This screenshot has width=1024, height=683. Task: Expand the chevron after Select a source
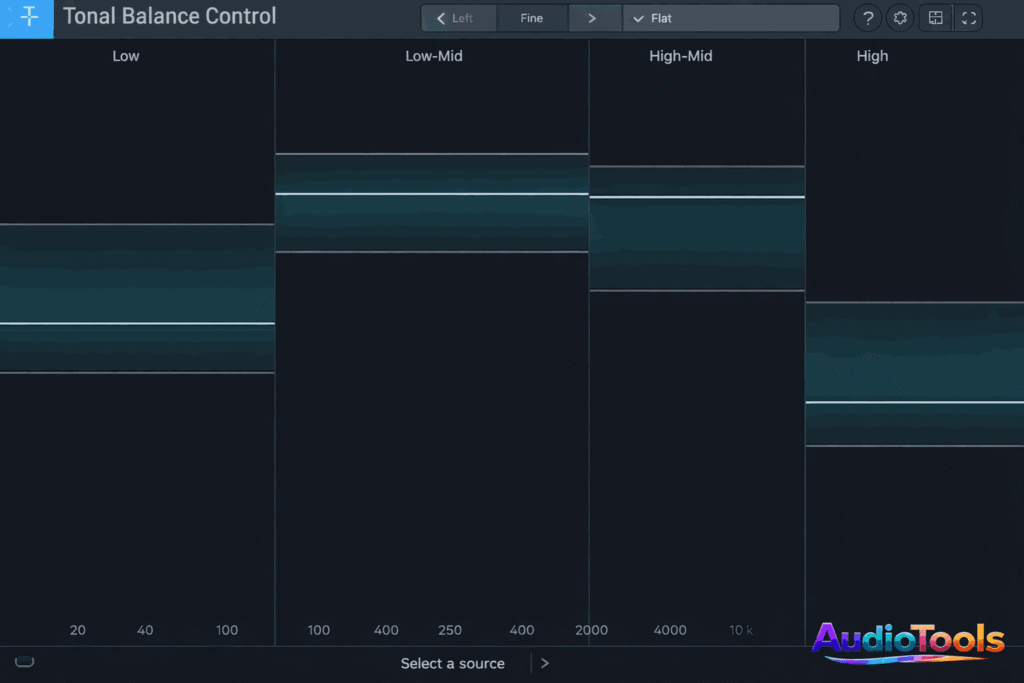point(544,663)
